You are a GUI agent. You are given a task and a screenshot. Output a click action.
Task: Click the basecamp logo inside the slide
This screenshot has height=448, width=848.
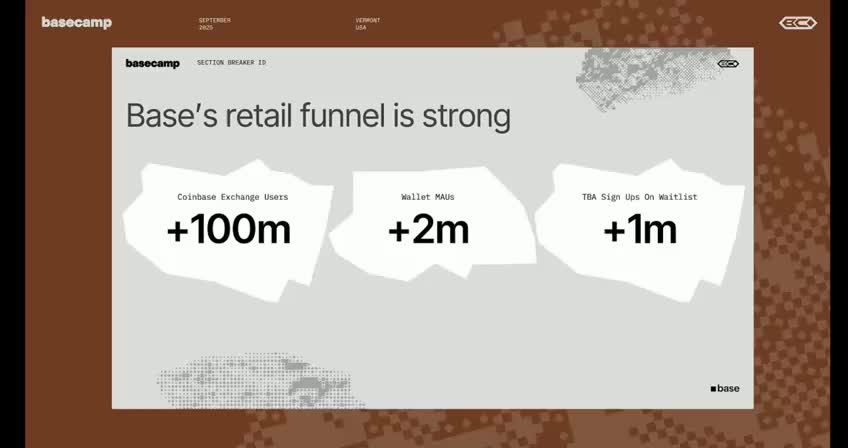point(153,63)
